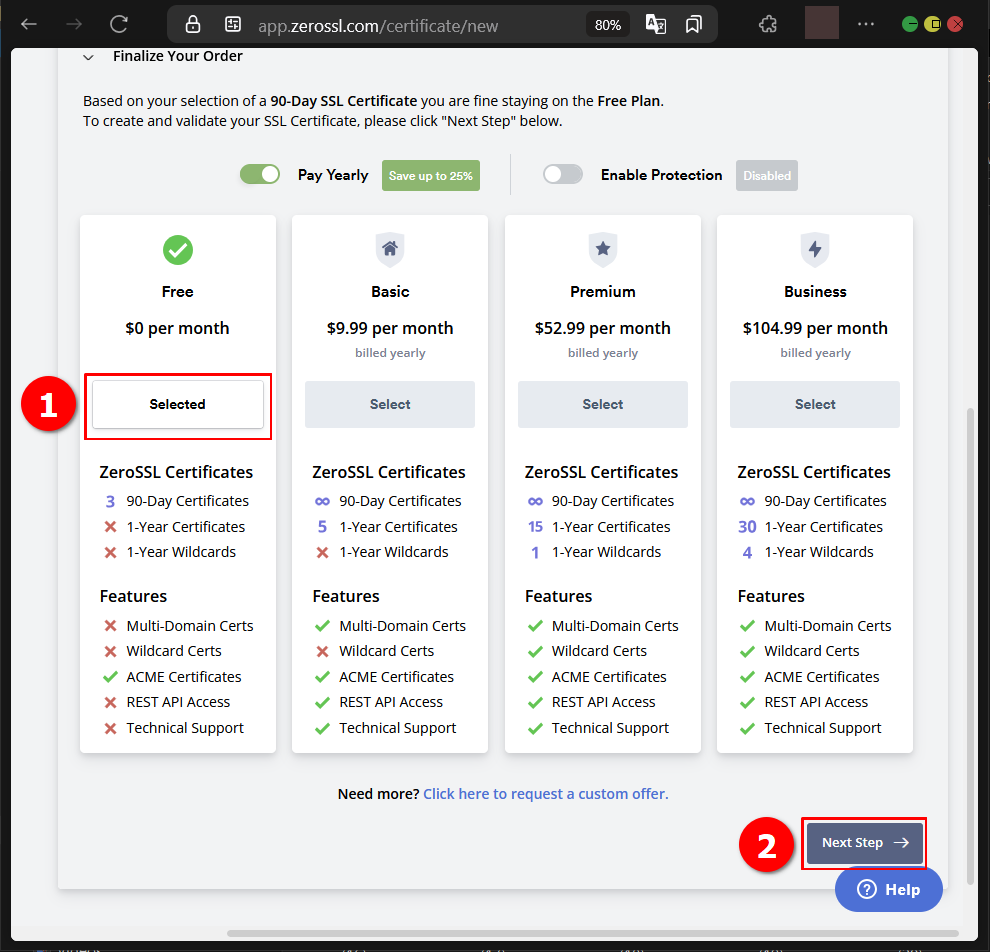Screen dimensions: 990x952
Task: Reload the page with the refresh icon
Action: click(x=119, y=25)
